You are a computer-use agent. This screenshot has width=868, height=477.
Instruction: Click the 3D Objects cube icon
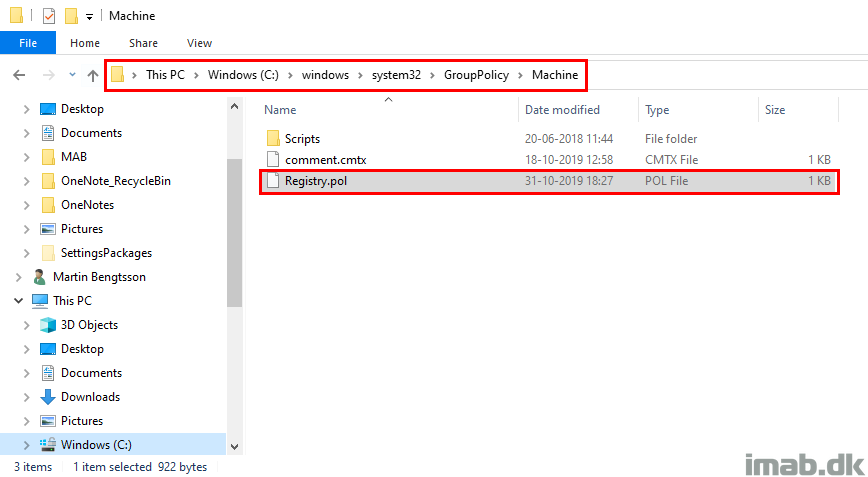coord(48,325)
